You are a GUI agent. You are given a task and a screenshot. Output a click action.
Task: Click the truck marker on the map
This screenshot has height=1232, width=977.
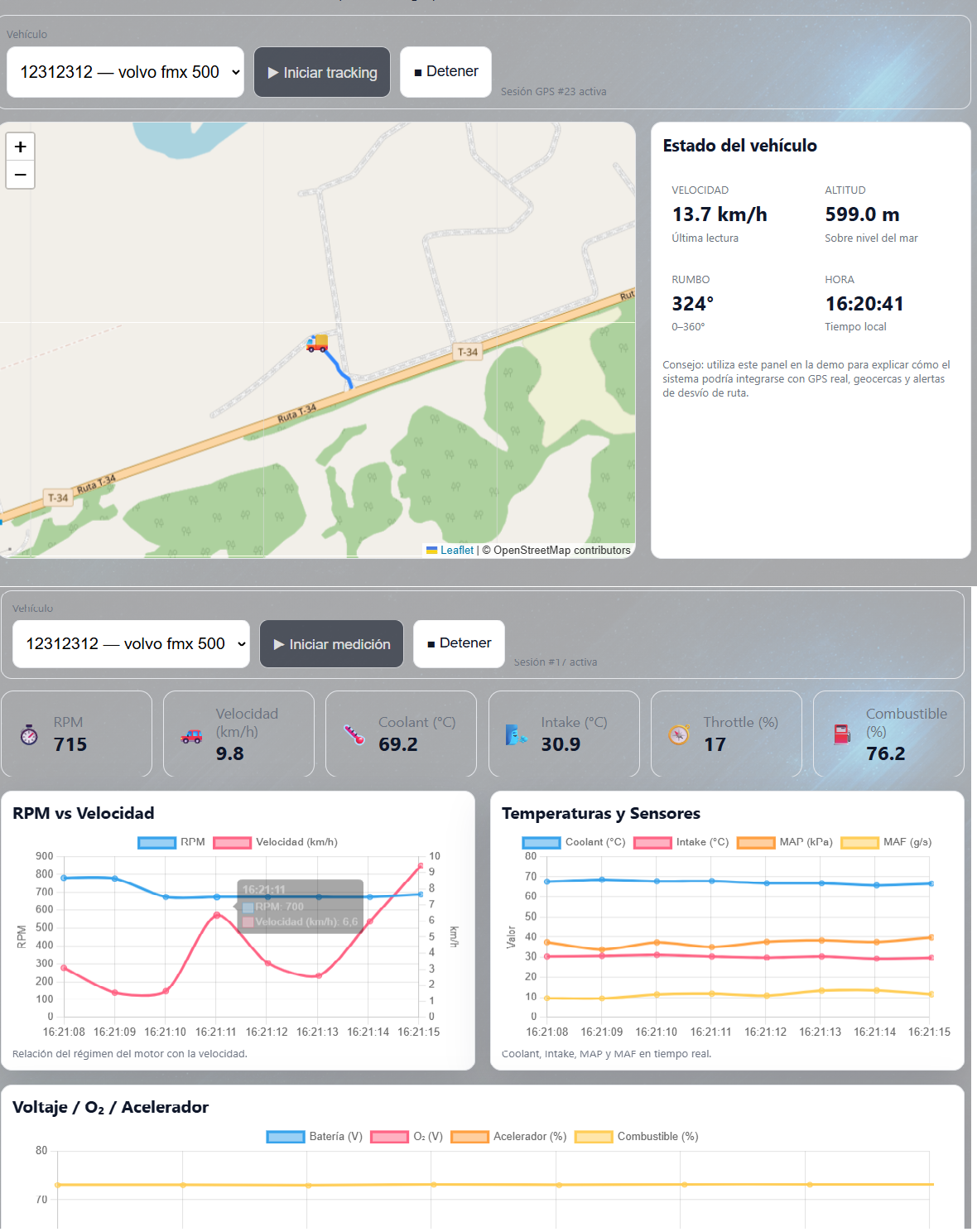[317, 343]
